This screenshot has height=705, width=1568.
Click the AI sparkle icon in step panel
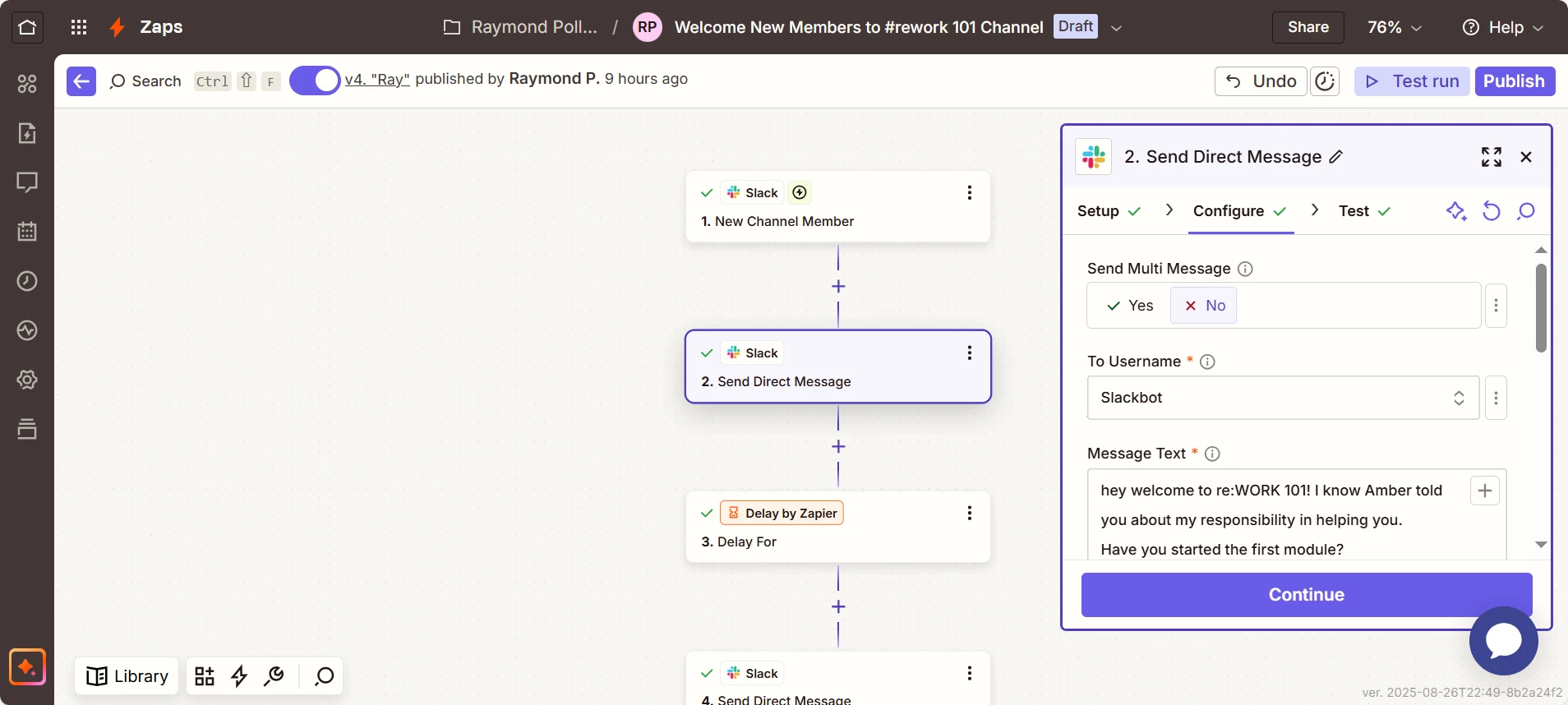(1456, 211)
